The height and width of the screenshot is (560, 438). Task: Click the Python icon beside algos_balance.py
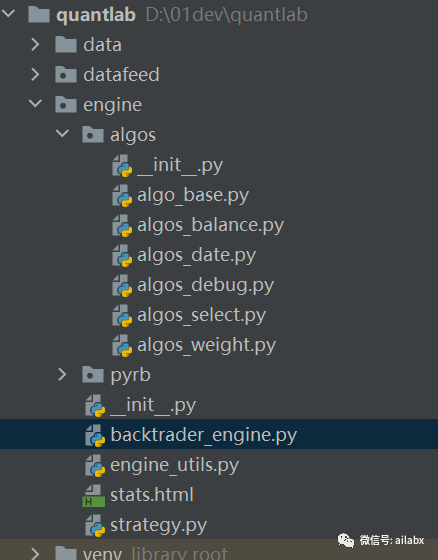[x=122, y=225]
